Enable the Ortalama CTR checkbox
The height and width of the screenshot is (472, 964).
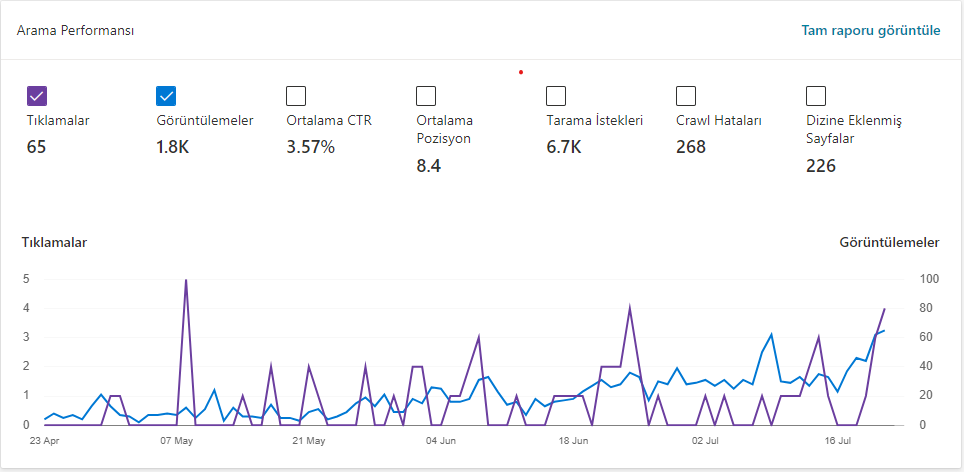click(296, 96)
